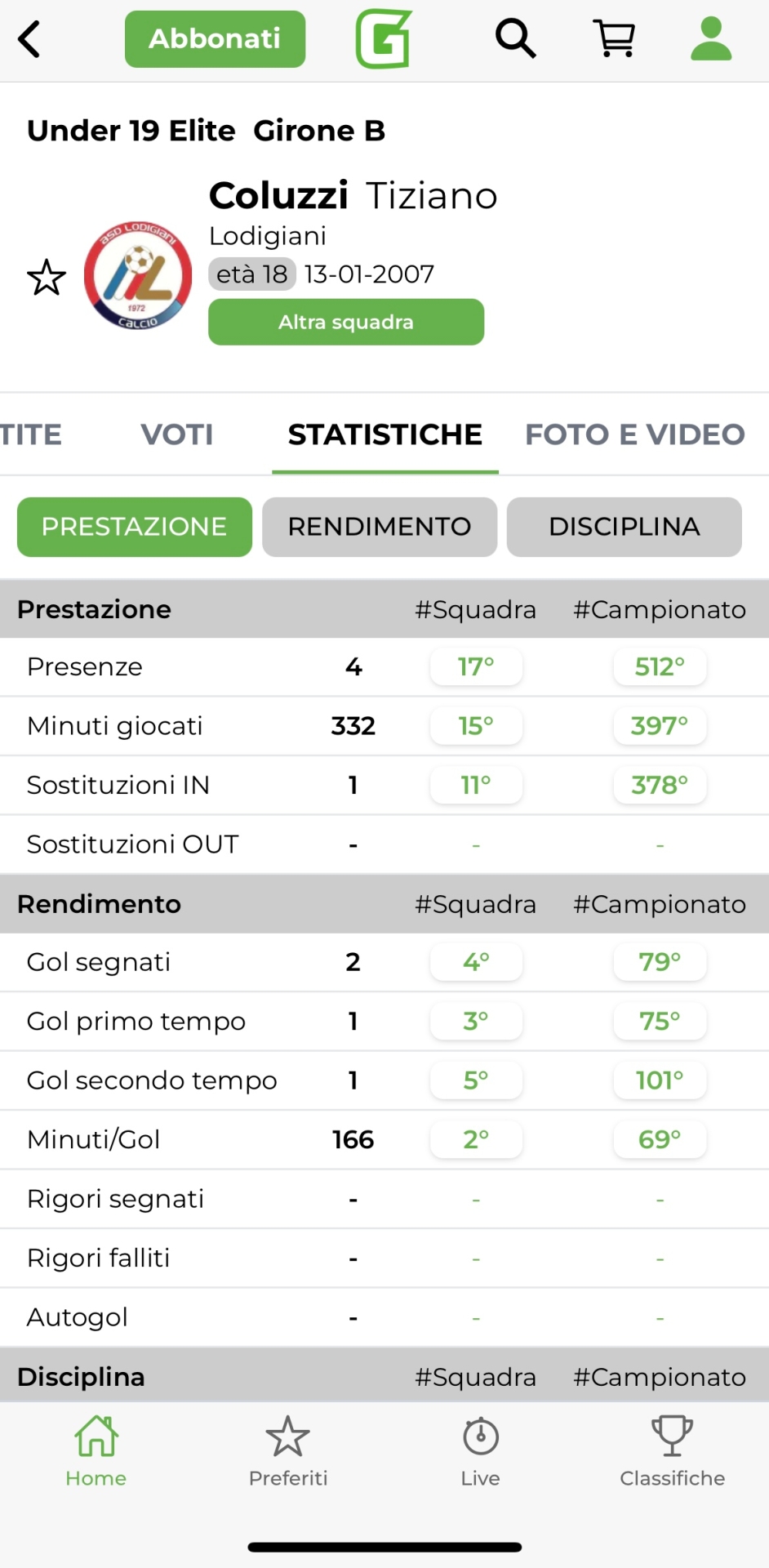Switch to FOTO E VIDEO tab

[634, 434]
